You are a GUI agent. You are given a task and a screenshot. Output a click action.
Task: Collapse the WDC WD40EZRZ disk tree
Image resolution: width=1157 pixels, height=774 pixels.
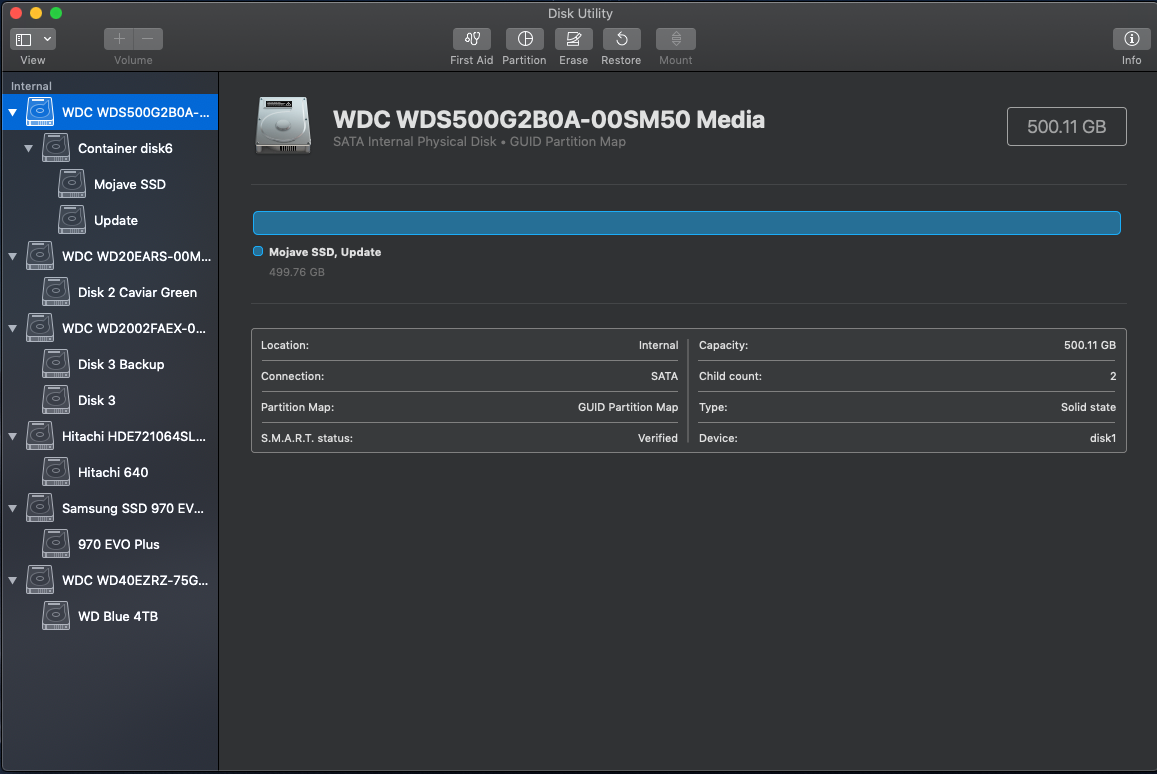[x=13, y=581]
